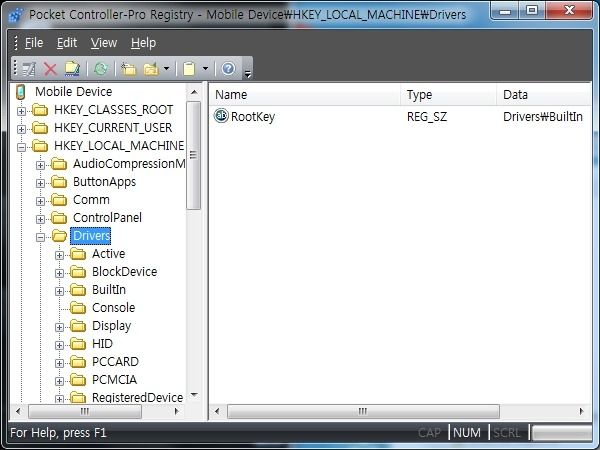Expand HKEY_CLASSES_ROOT node
Screen dimensions: 600x450
(21, 111)
